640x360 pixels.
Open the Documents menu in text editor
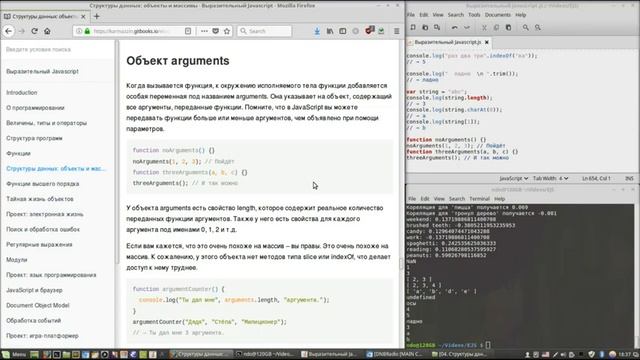pos(498,15)
